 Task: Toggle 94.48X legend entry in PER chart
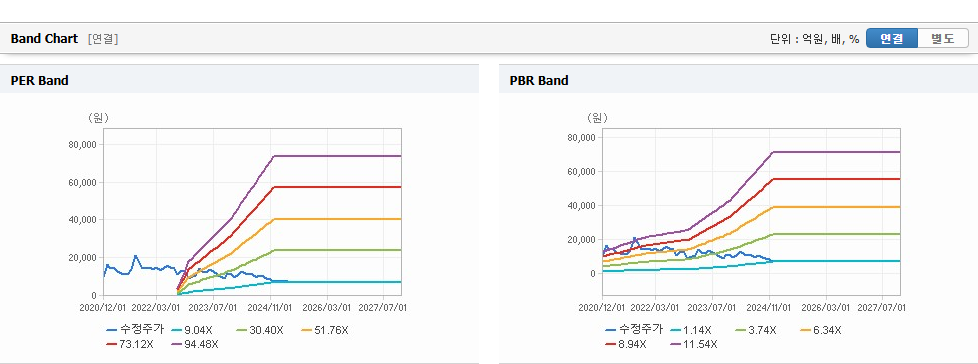195,343
